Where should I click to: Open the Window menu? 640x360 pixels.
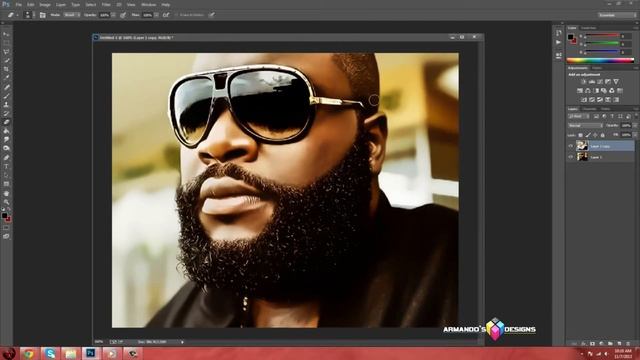(x=149, y=4)
